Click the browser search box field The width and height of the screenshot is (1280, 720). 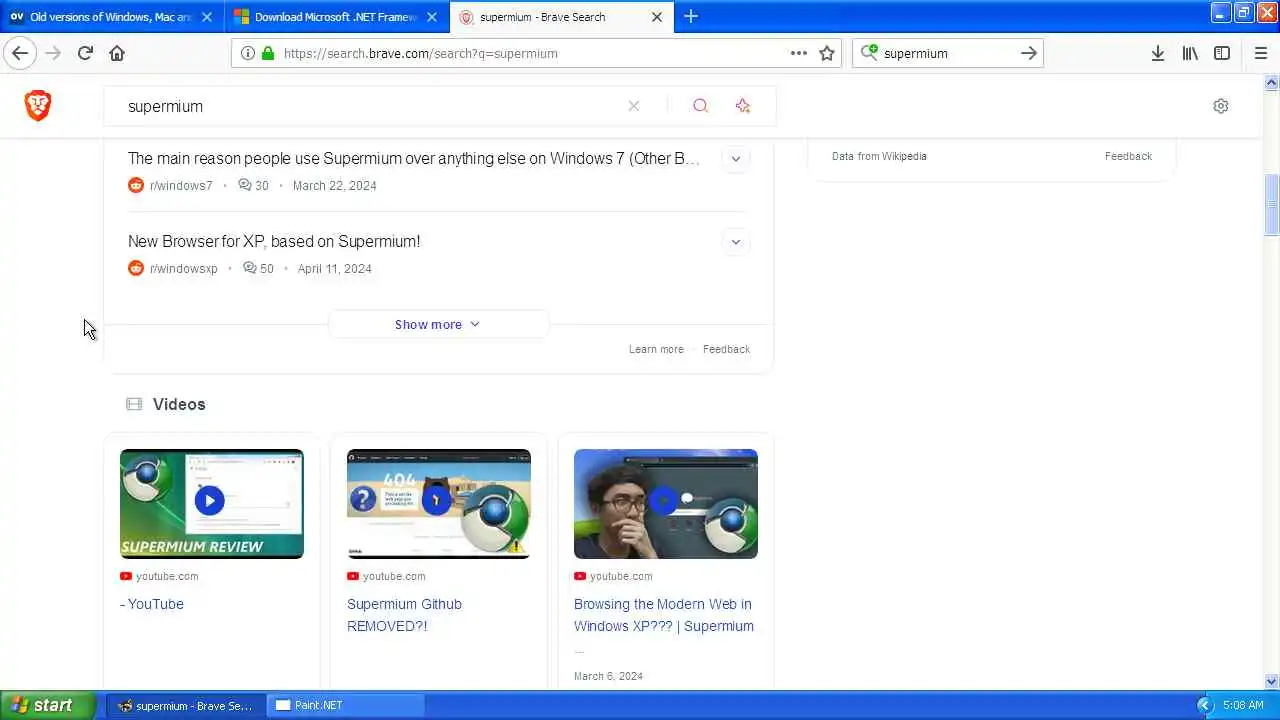coord(947,53)
